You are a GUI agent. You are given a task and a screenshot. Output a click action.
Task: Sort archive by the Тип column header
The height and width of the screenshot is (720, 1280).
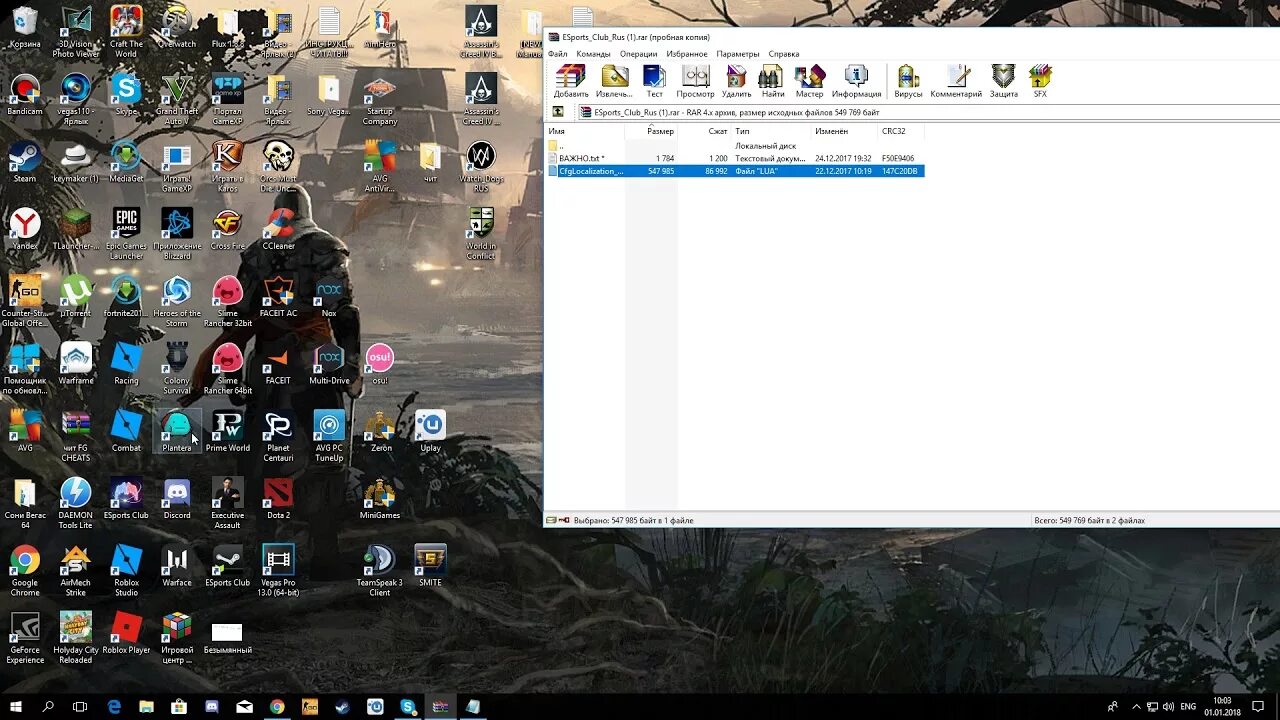click(771, 131)
